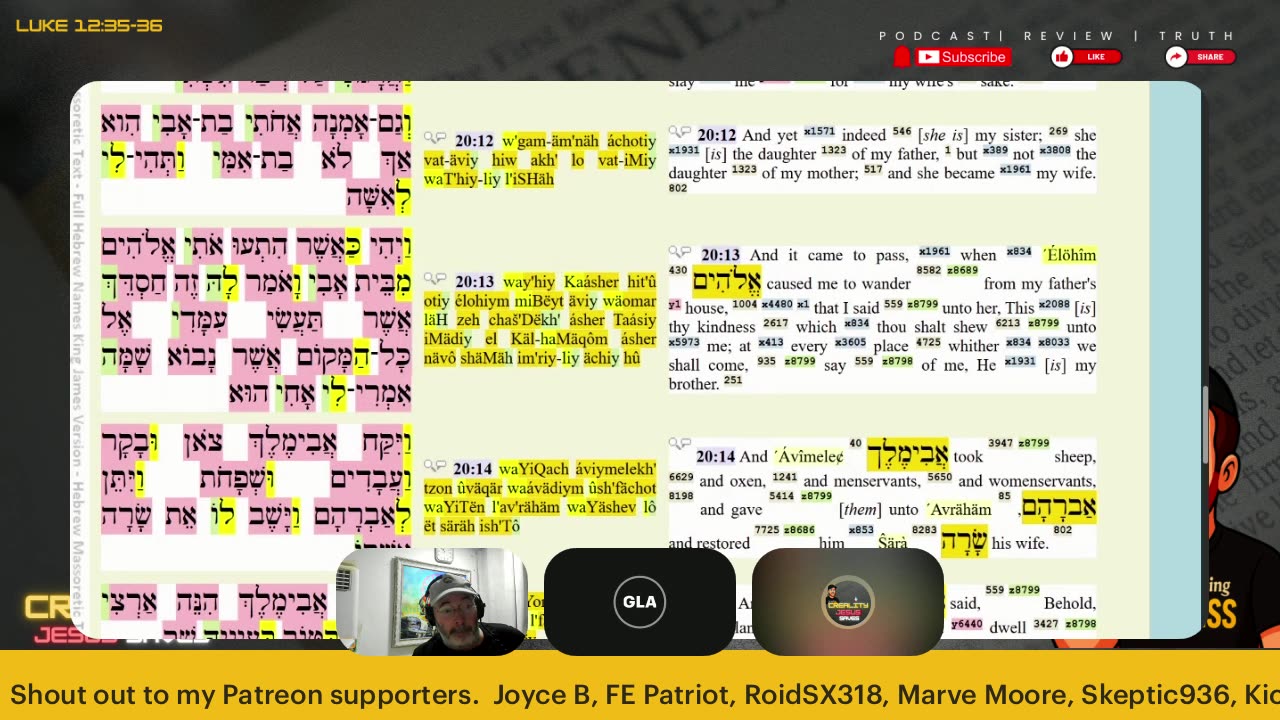
Task: Click Strong's number x3808 after 'not'
Action: (x=1055, y=150)
